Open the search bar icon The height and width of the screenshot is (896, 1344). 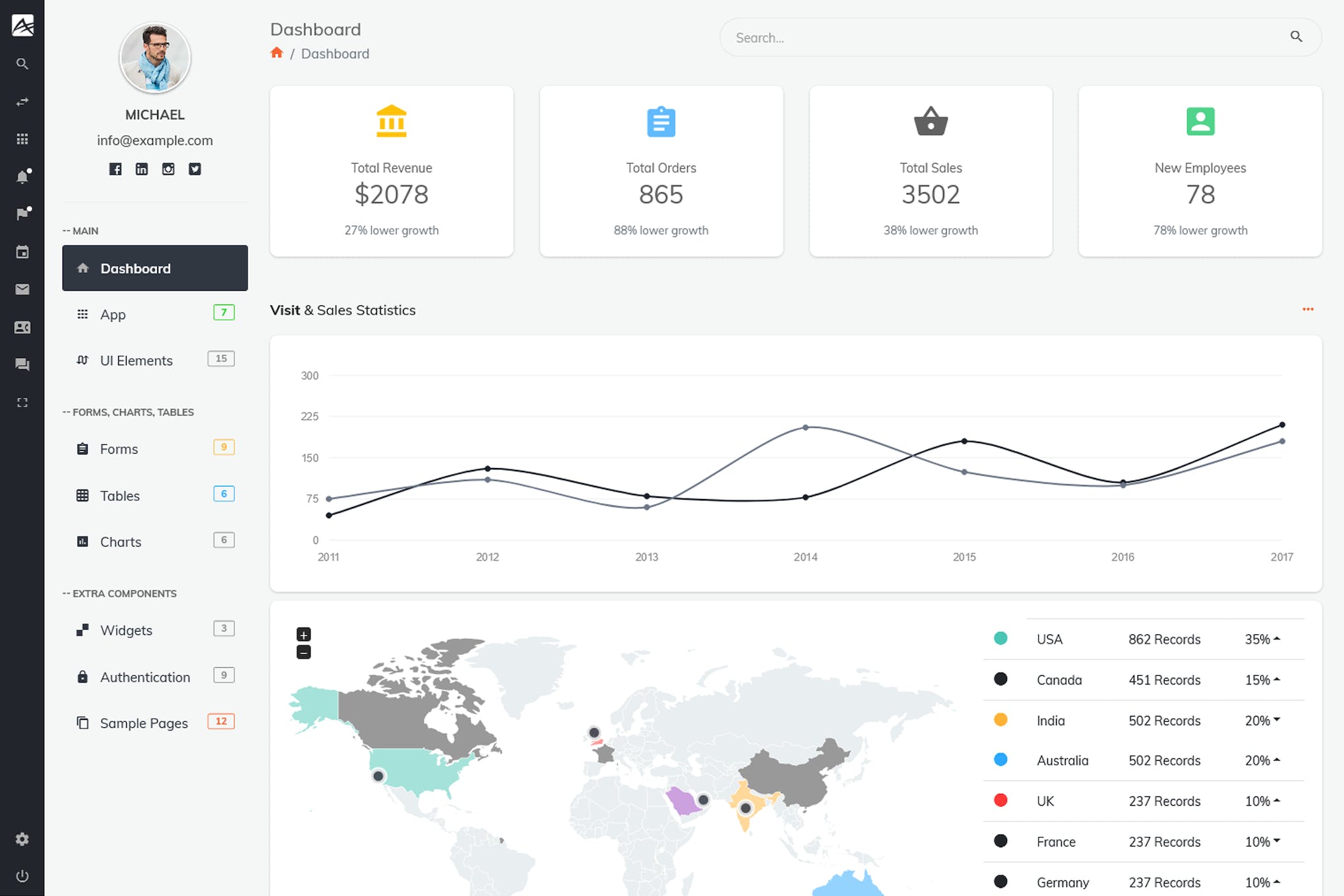pyautogui.click(x=1297, y=36)
